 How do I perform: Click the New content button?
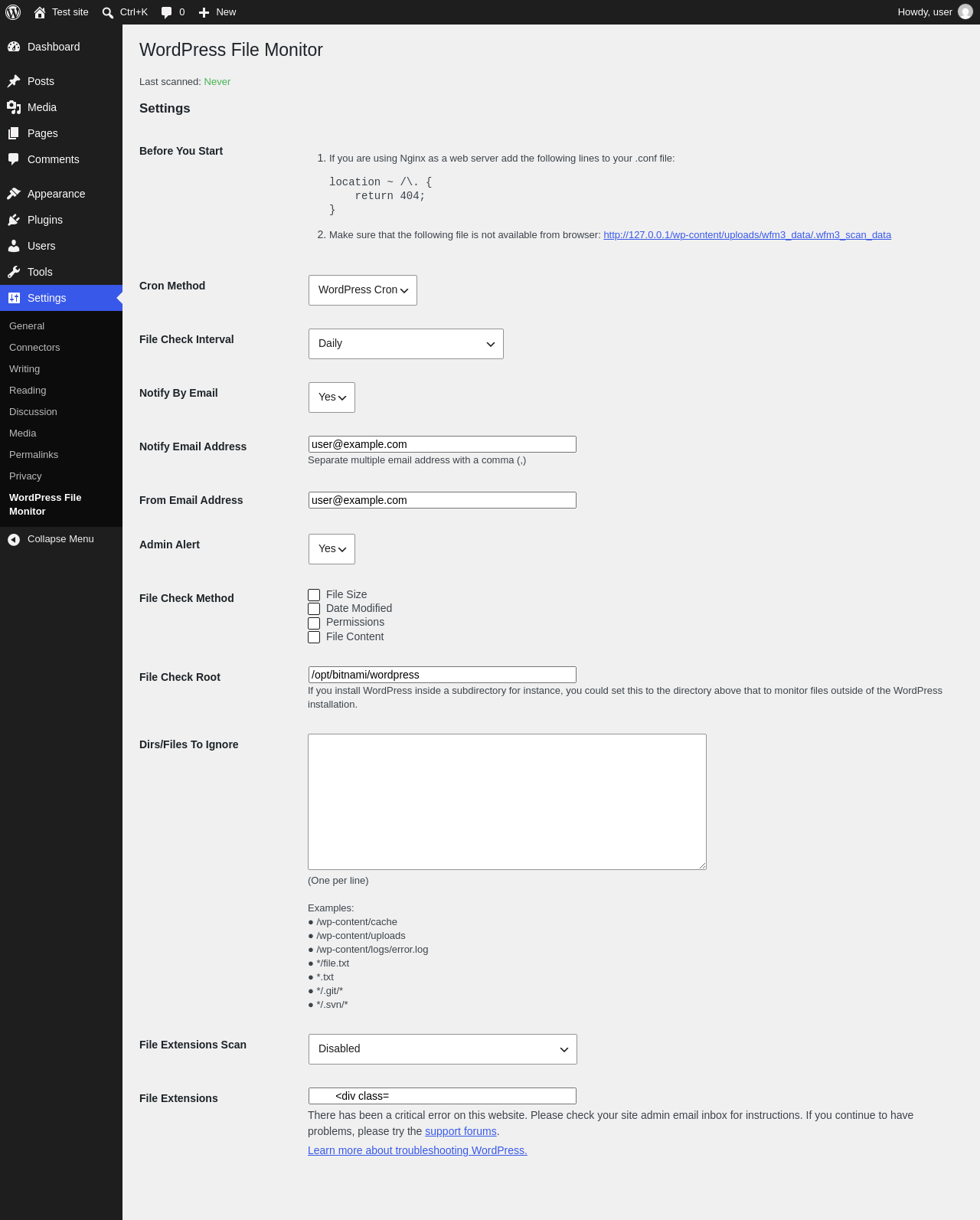[x=217, y=12]
